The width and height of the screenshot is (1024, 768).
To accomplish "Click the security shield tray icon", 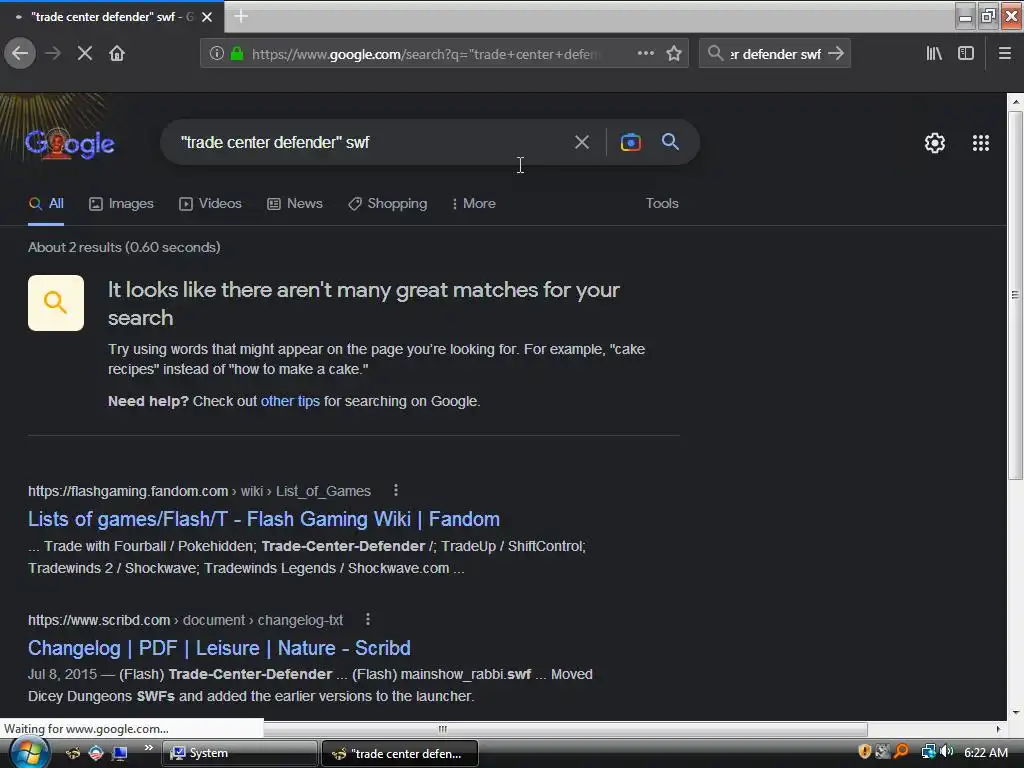I will (x=865, y=752).
